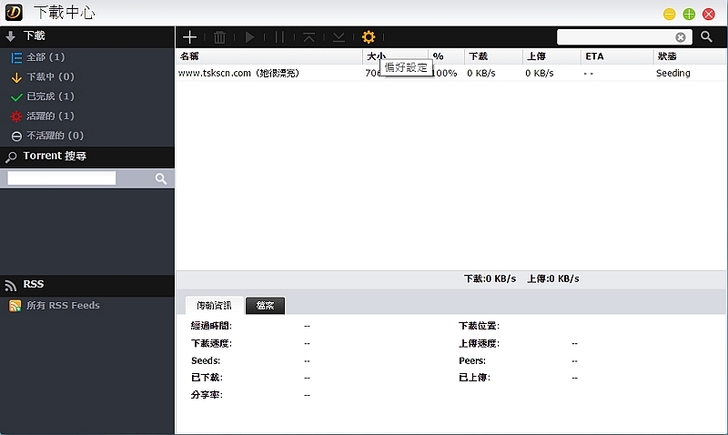The height and width of the screenshot is (435, 728).
Task: Open 所有 RSS Feeds
Action: coord(62,305)
